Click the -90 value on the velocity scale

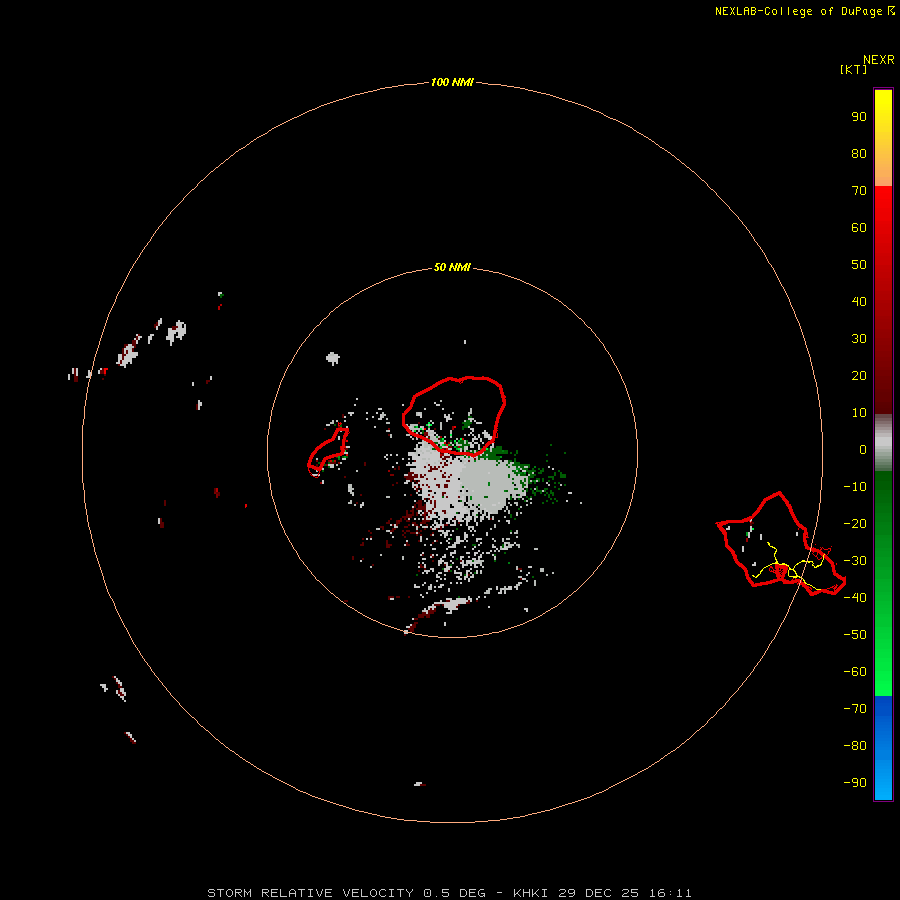(x=855, y=783)
